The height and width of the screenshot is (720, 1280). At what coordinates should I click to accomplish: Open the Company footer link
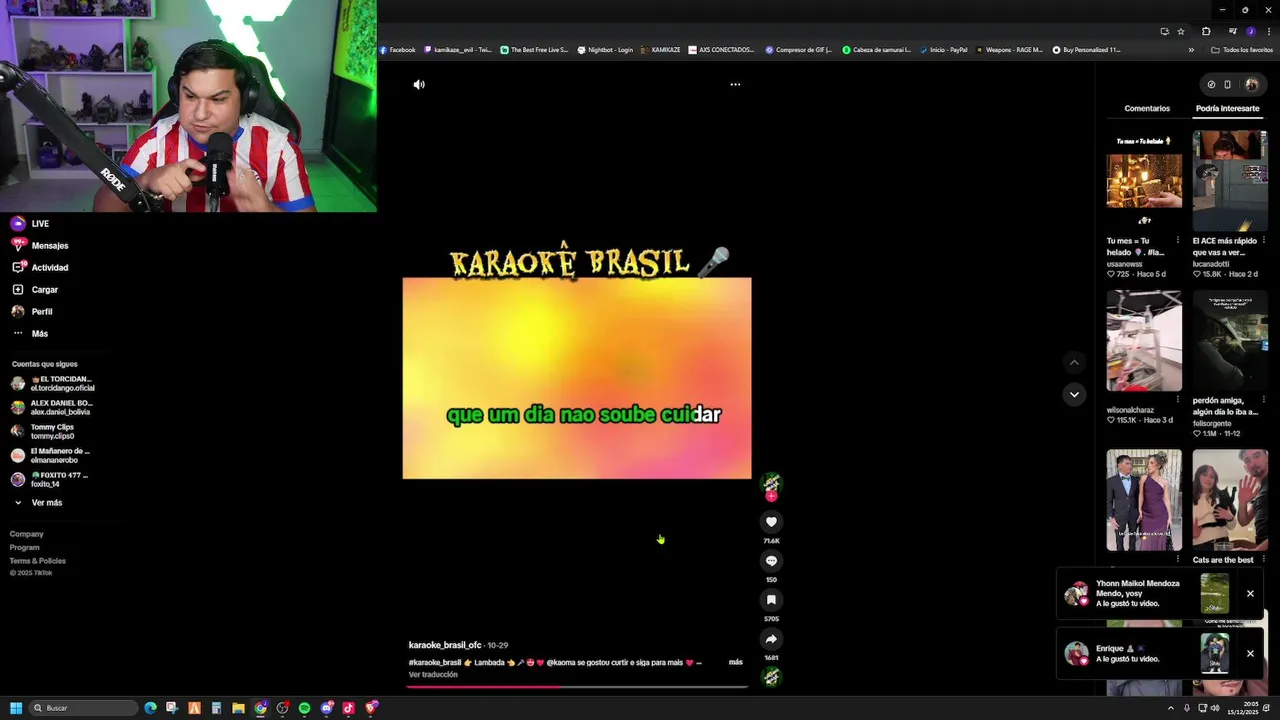(x=27, y=534)
